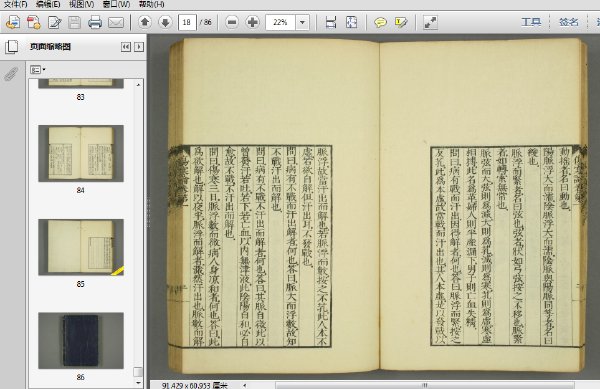Viewport: 600px width, 389px height.
Task: Click the thumbnail panel scroll down arrow
Action: pyautogui.click(x=138, y=383)
